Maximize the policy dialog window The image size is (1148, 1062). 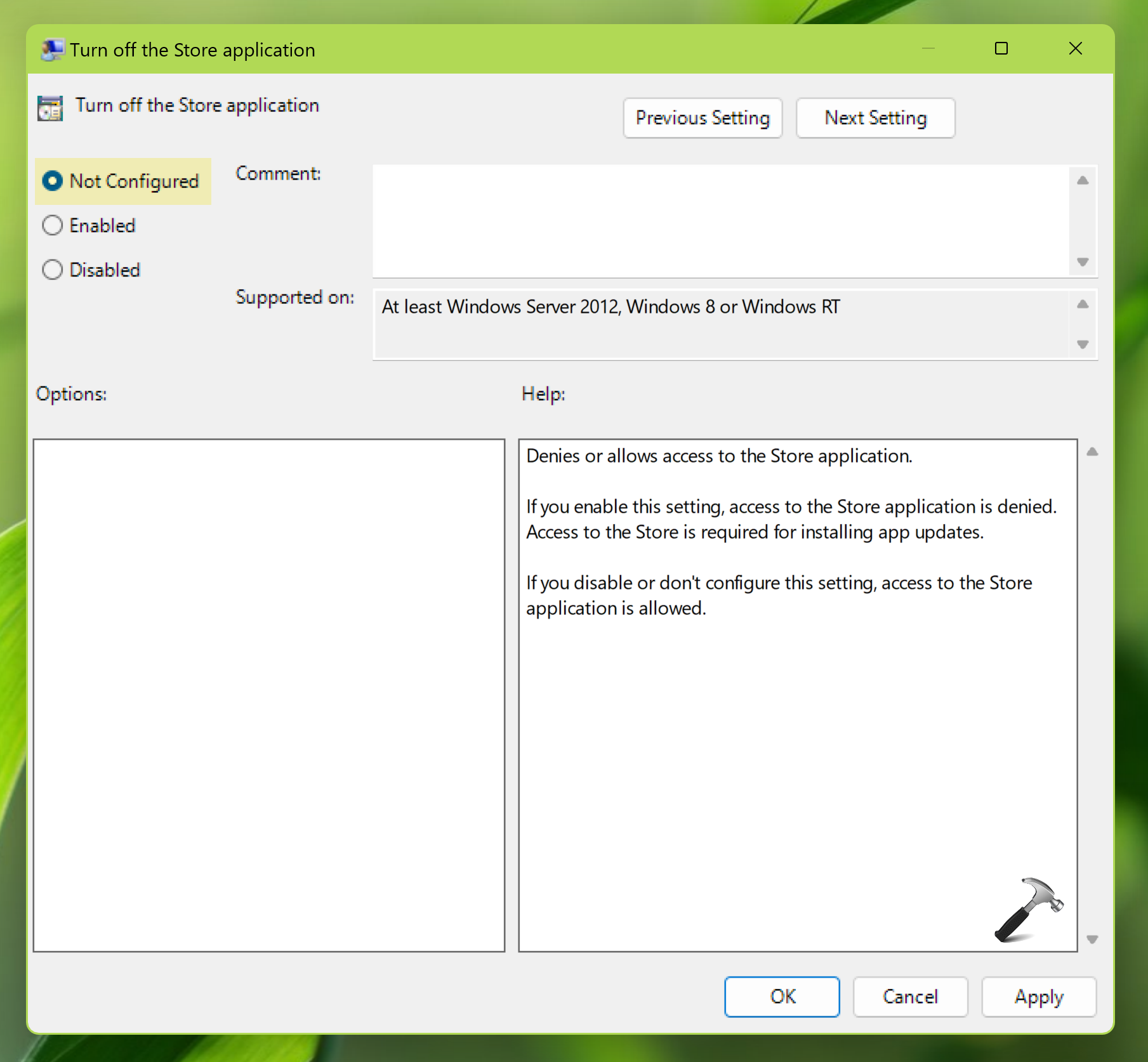1001,49
